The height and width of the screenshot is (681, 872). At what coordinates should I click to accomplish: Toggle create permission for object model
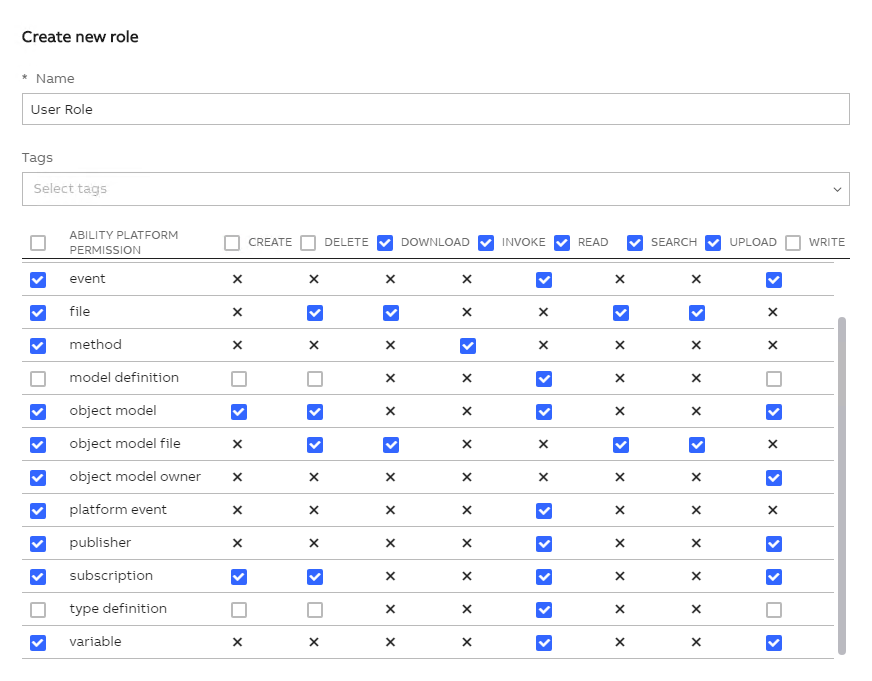tap(239, 412)
